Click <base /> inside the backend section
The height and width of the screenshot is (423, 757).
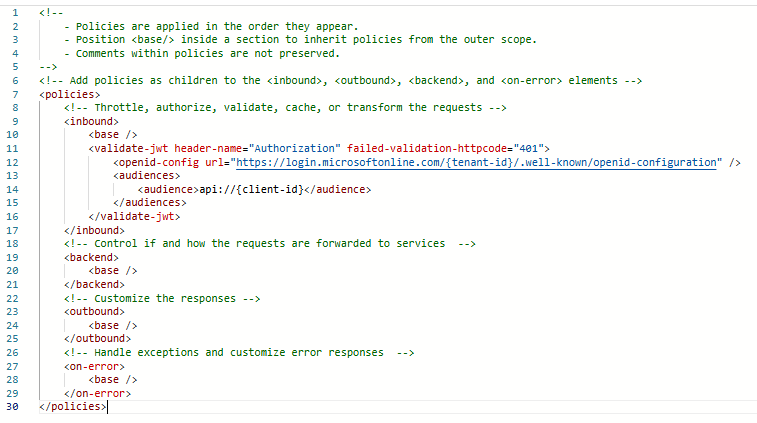point(113,271)
